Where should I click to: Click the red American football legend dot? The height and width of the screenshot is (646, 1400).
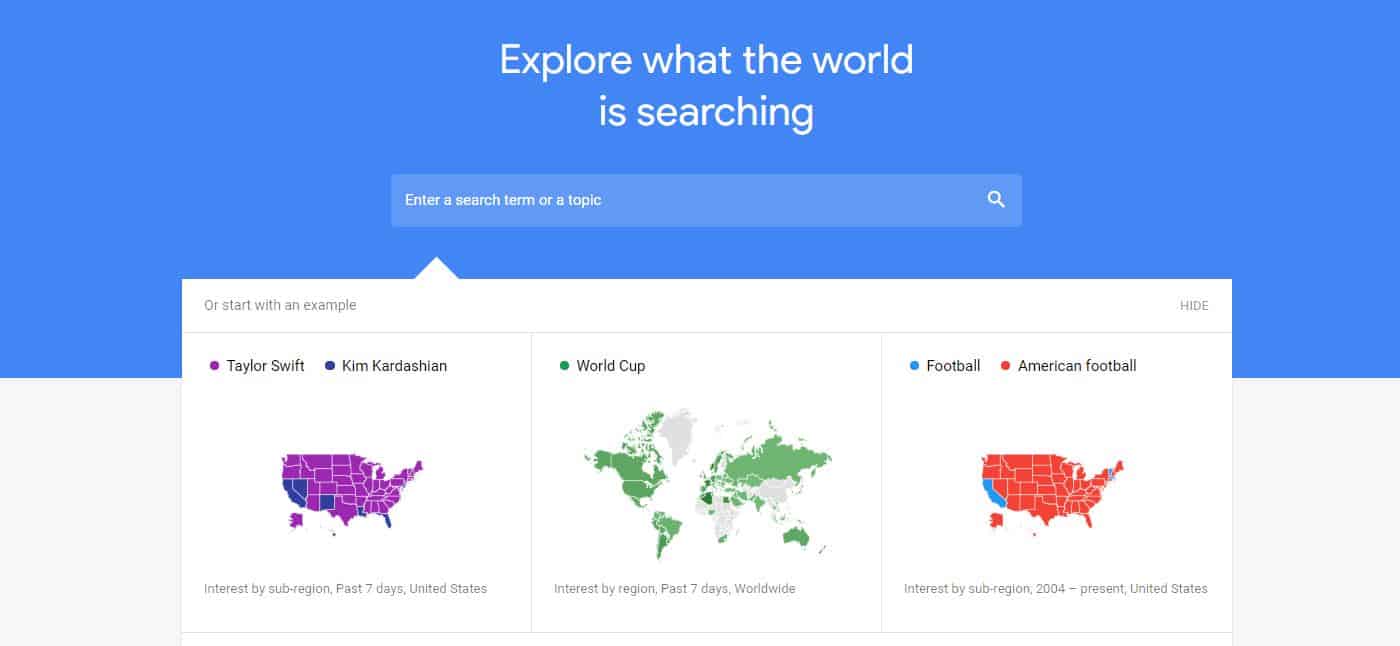pyautogui.click(x=1005, y=366)
